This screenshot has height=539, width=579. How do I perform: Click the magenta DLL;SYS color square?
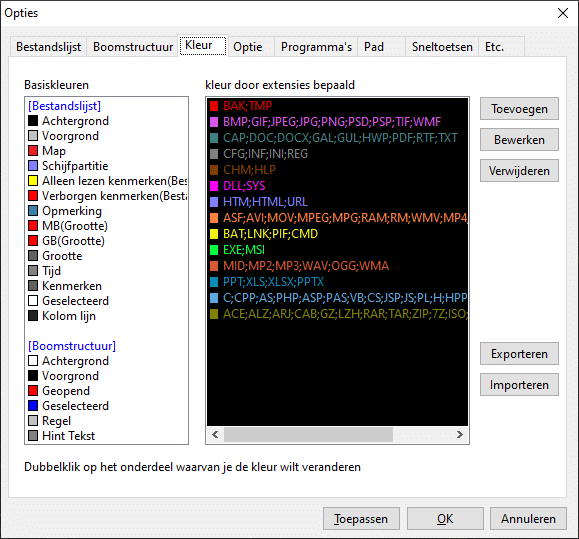[214, 186]
